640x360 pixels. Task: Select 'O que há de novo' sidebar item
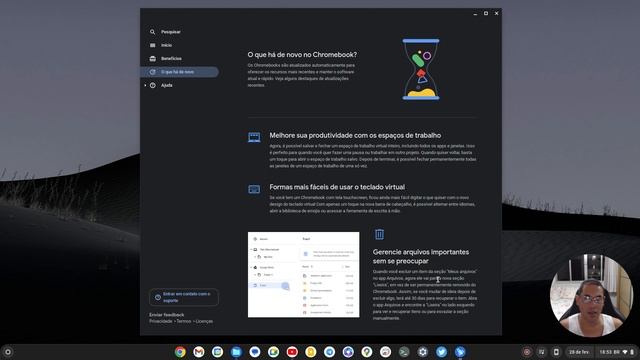[180, 72]
